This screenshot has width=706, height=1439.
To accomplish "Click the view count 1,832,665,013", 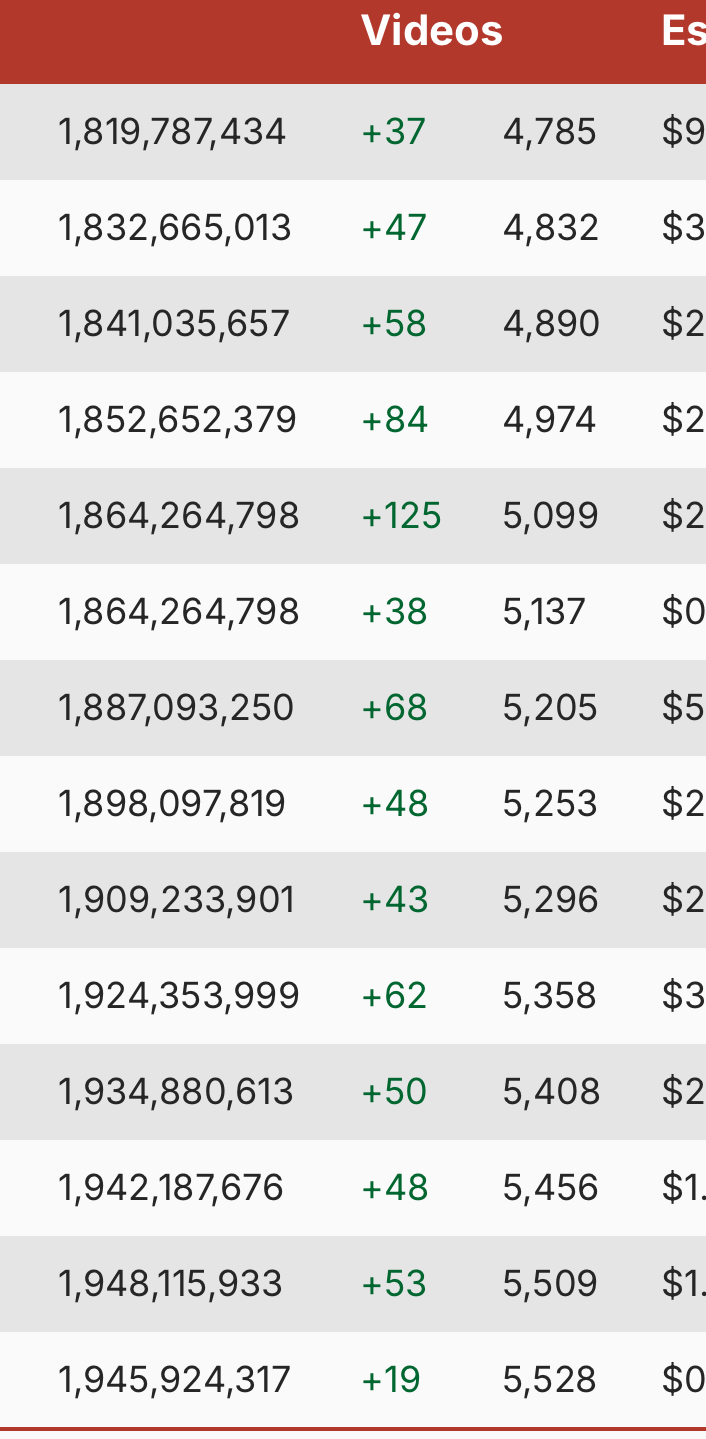I will point(175,228).
